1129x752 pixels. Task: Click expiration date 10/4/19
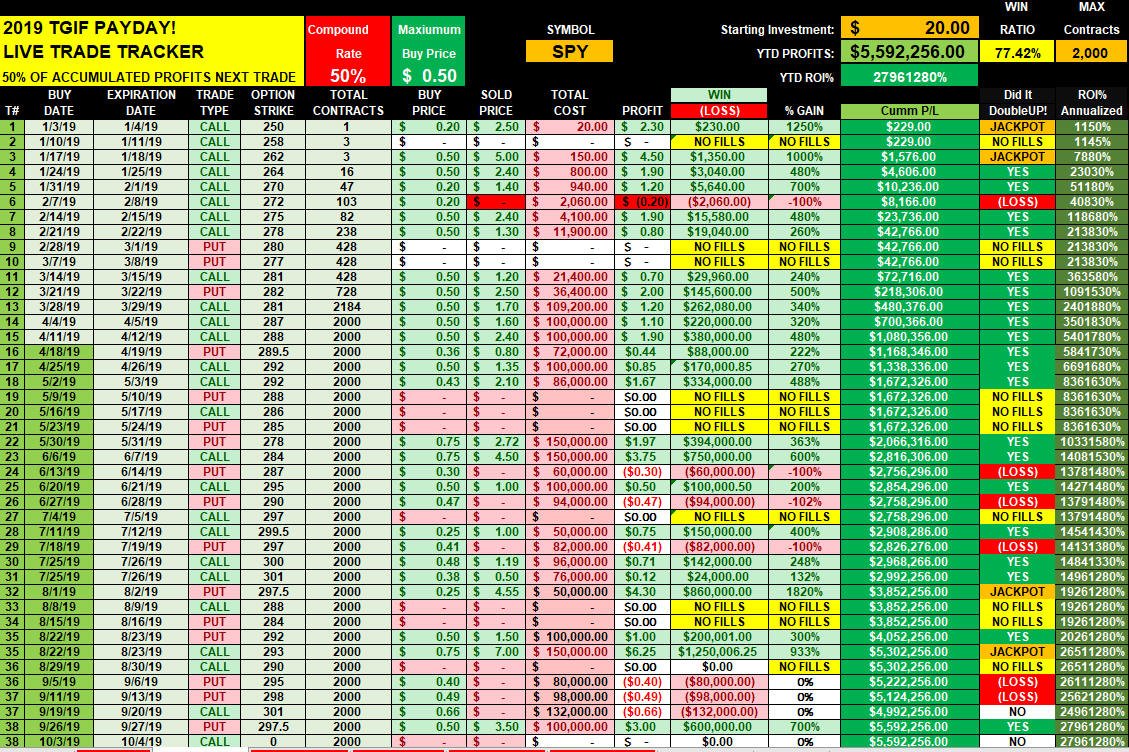(x=141, y=742)
